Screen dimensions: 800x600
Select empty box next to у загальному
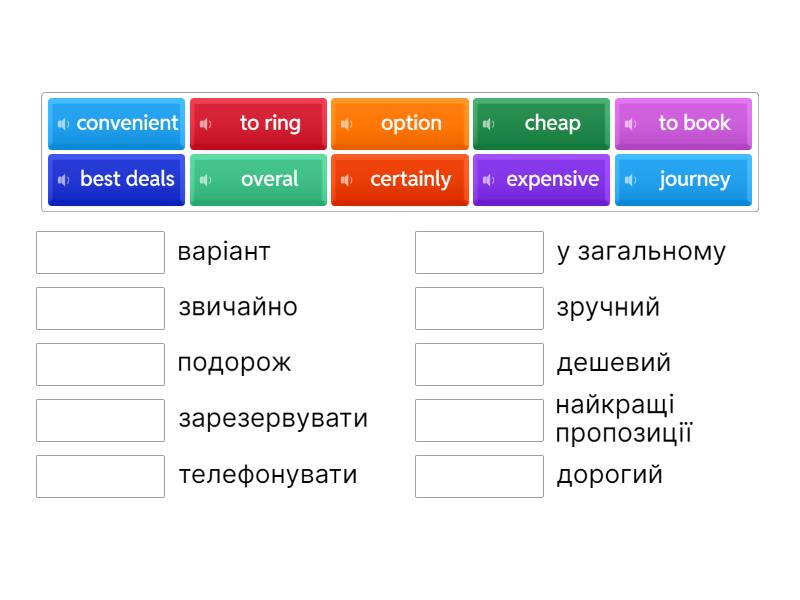(x=479, y=252)
